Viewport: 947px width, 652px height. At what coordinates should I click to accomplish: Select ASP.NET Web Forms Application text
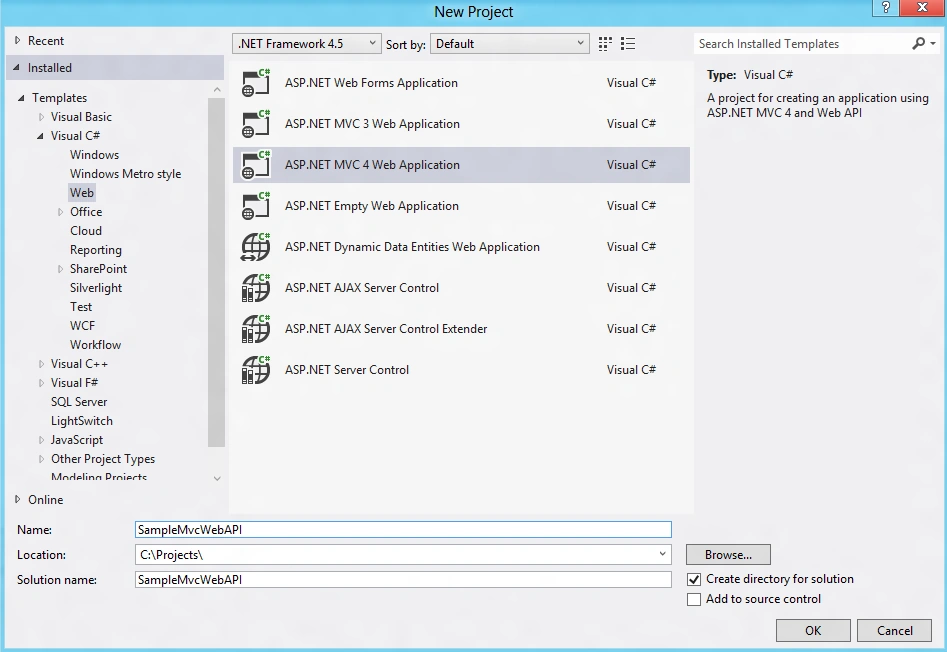(x=371, y=83)
